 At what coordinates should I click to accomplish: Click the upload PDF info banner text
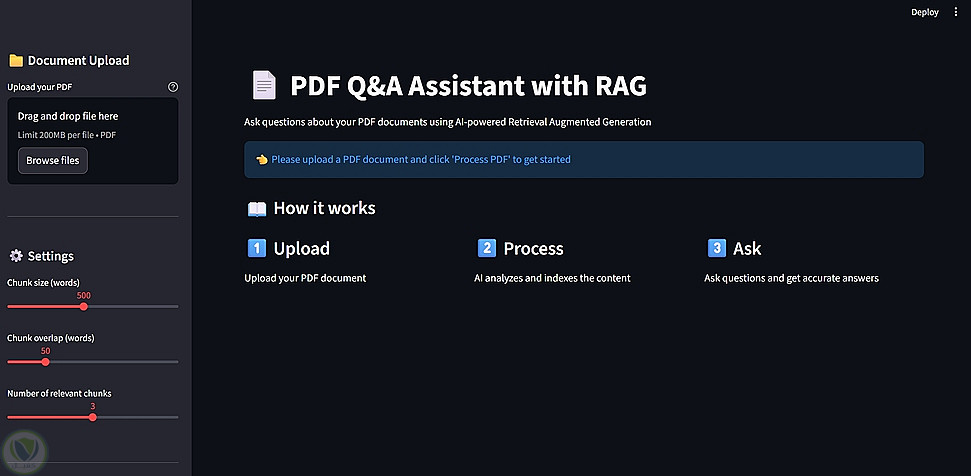420,159
